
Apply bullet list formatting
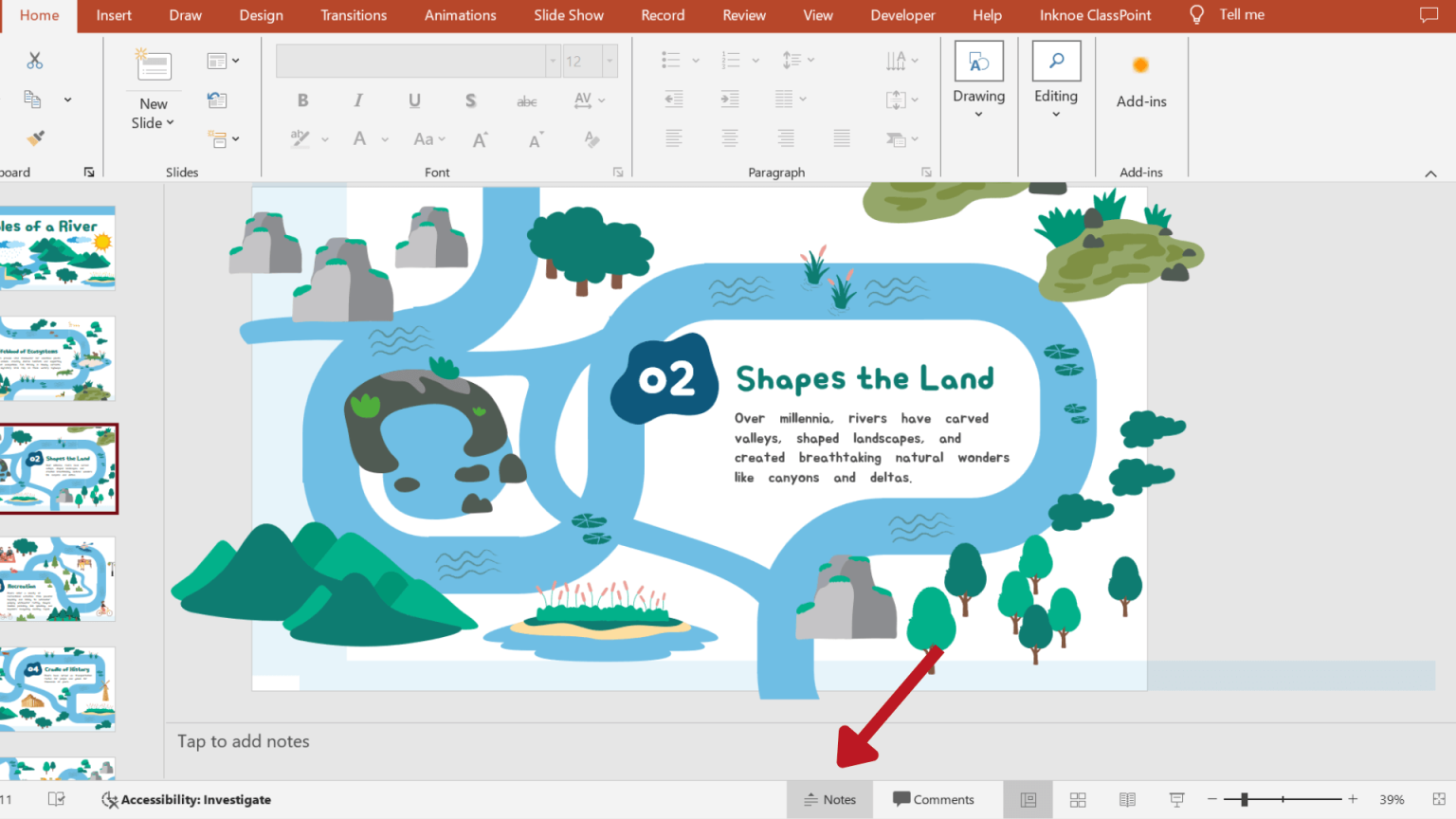(673, 60)
